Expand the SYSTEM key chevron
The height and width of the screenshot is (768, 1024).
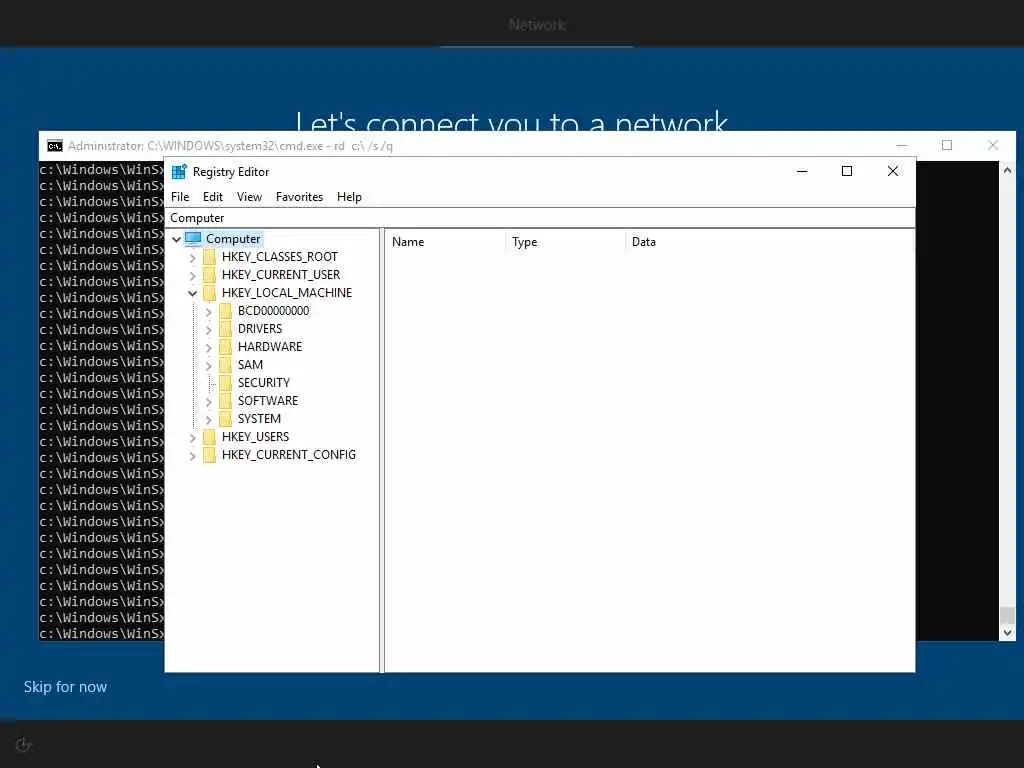click(x=209, y=419)
